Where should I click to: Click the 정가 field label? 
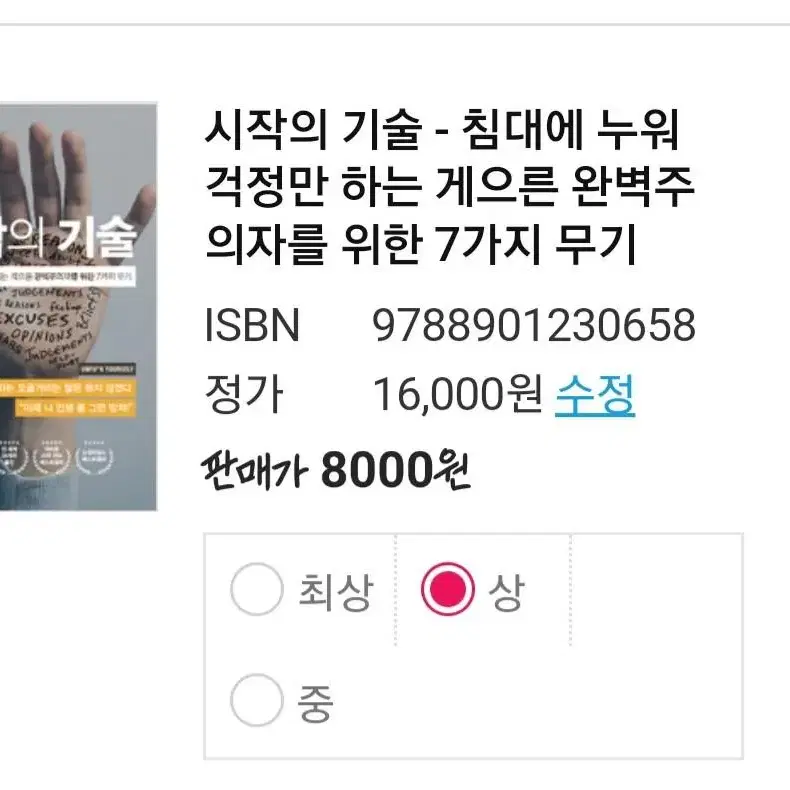(x=244, y=394)
